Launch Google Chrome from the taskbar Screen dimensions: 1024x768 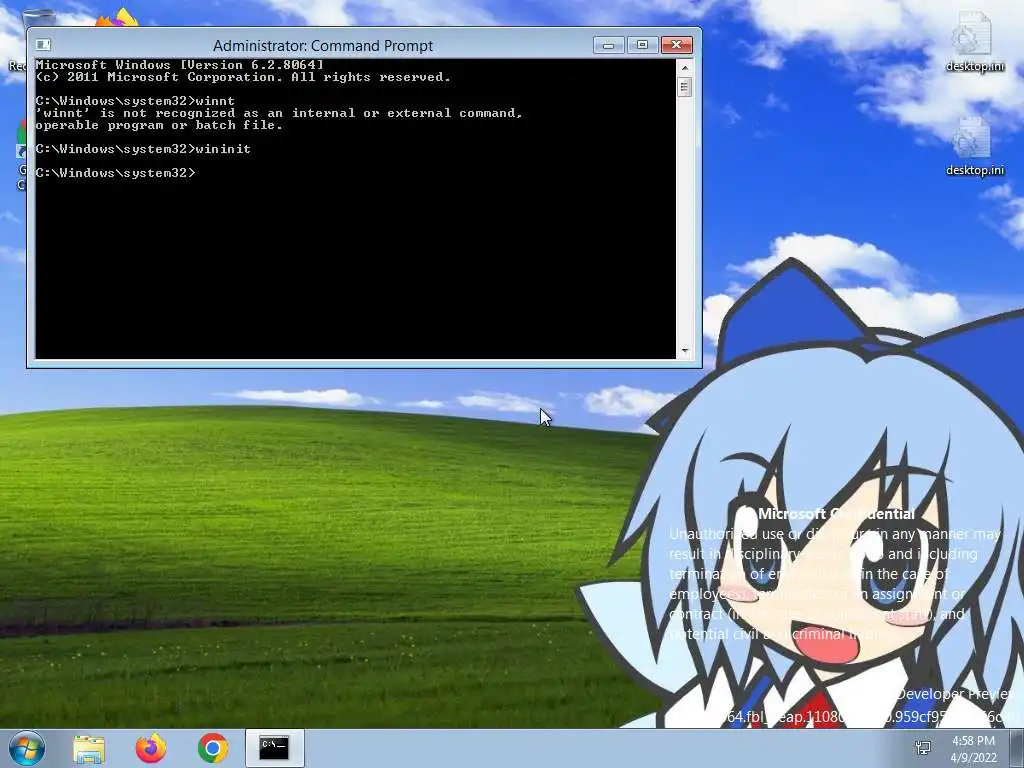(213, 748)
